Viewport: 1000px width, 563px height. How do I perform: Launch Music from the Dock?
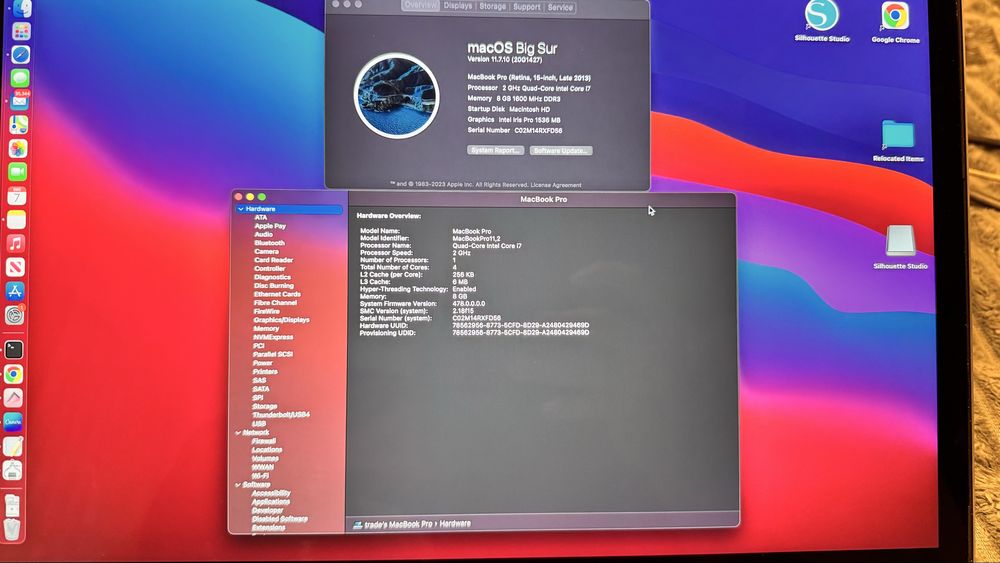pyautogui.click(x=15, y=243)
